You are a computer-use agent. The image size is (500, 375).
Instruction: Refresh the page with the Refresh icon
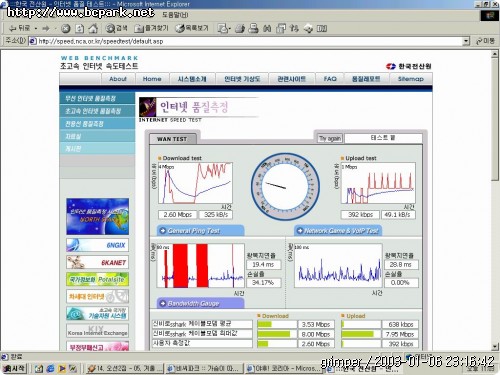pos(79,28)
